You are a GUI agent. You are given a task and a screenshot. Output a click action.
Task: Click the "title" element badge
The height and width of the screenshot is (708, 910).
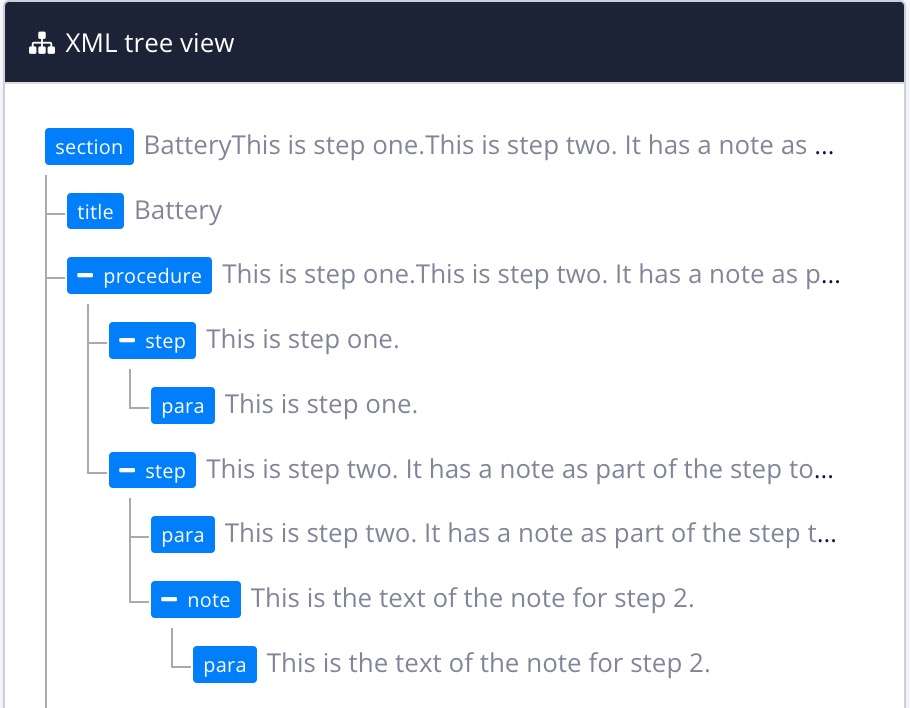[x=95, y=210]
